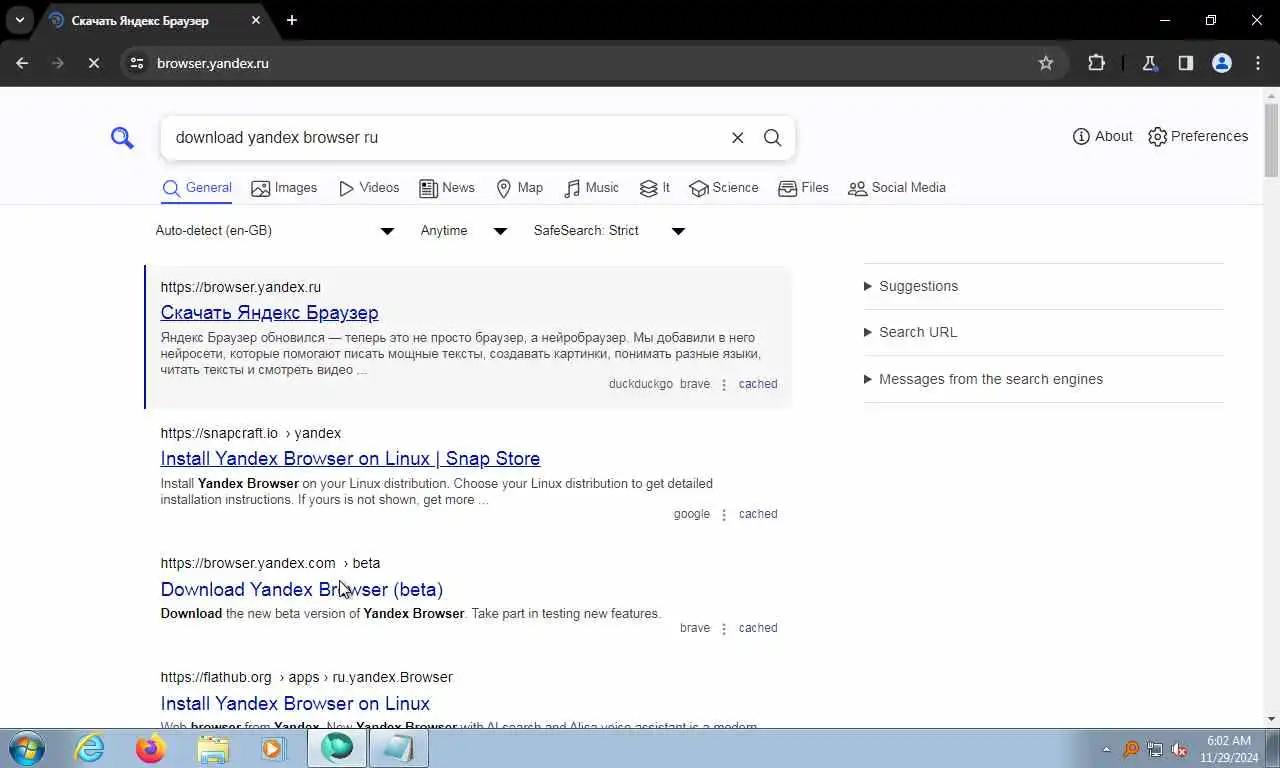Click the search query input field
The height and width of the screenshot is (768, 1280).
tap(445, 138)
